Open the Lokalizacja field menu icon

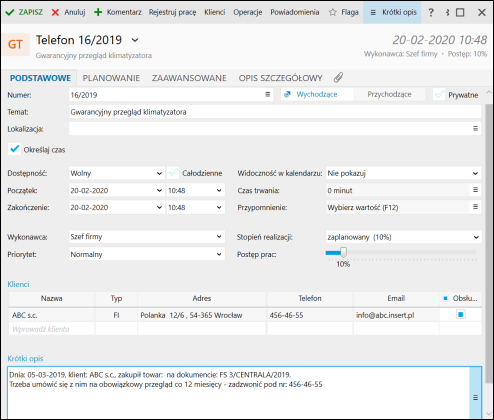(x=475, y=128)
